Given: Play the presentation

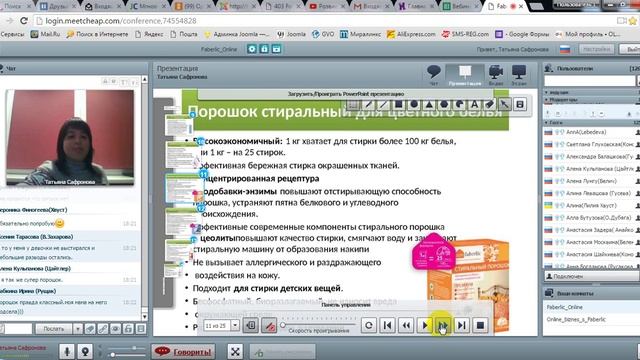Looking at the screenshot, I should [424, 325].
